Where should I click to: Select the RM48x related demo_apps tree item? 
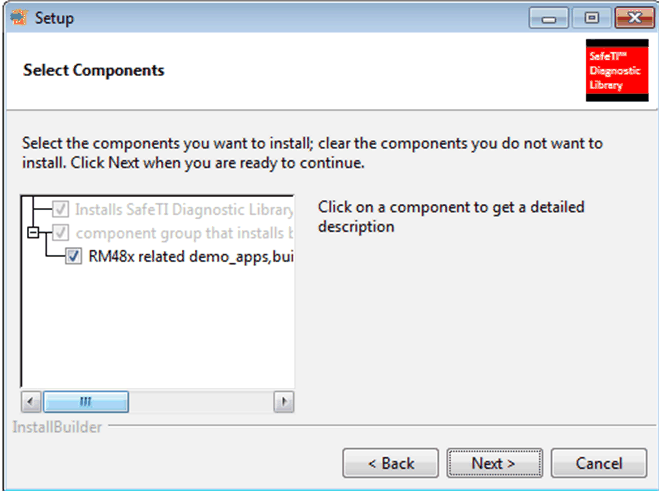(190, 256)
